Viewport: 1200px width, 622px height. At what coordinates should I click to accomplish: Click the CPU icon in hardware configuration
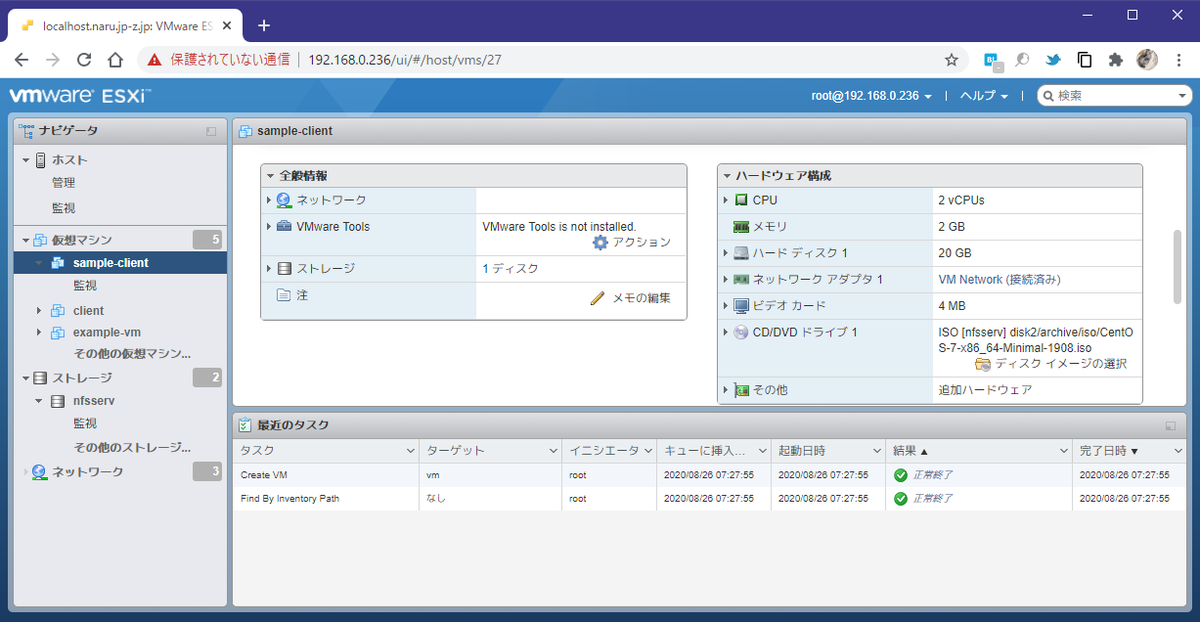click(741, 200)
